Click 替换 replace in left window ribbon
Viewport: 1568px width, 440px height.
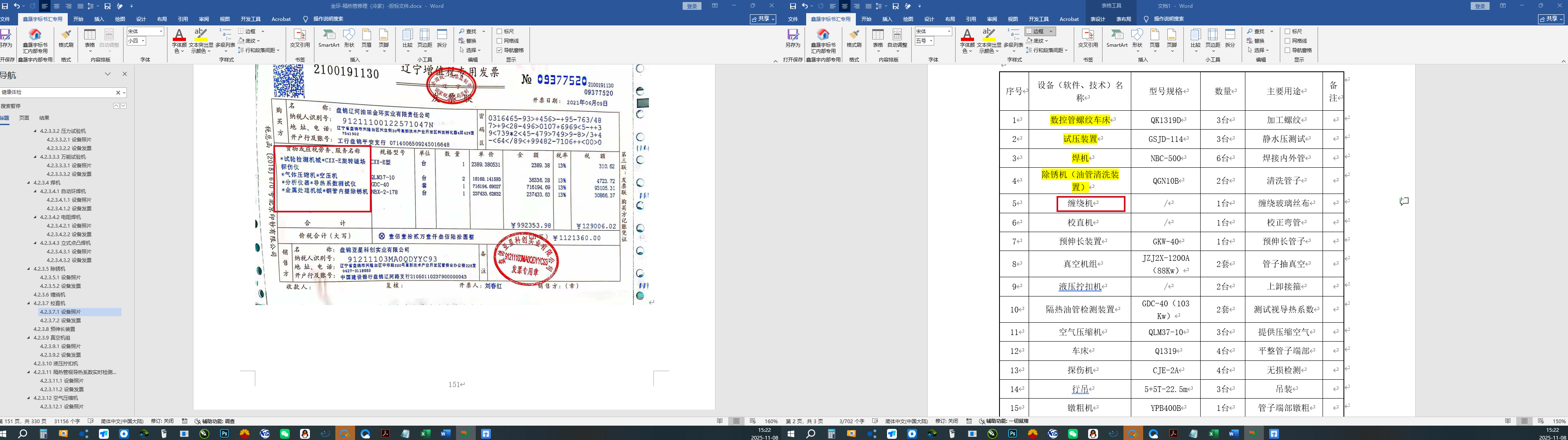[x=468, y=41]
